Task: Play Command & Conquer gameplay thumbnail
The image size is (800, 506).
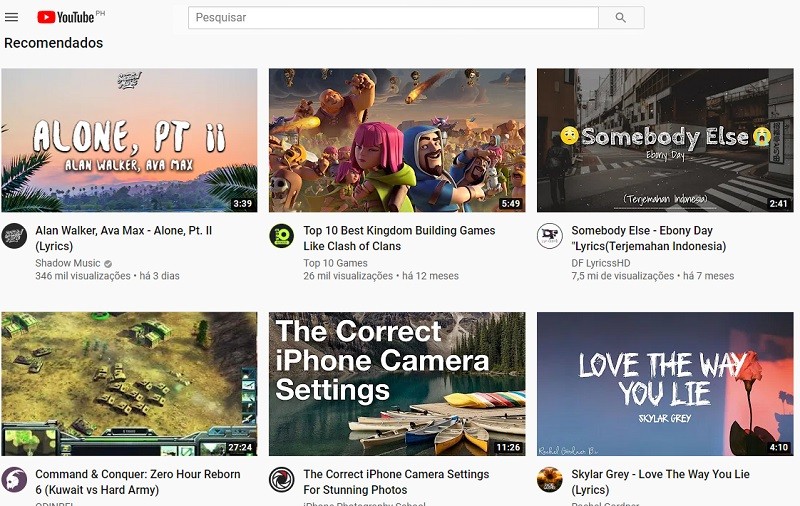Action: coord(129,384)
